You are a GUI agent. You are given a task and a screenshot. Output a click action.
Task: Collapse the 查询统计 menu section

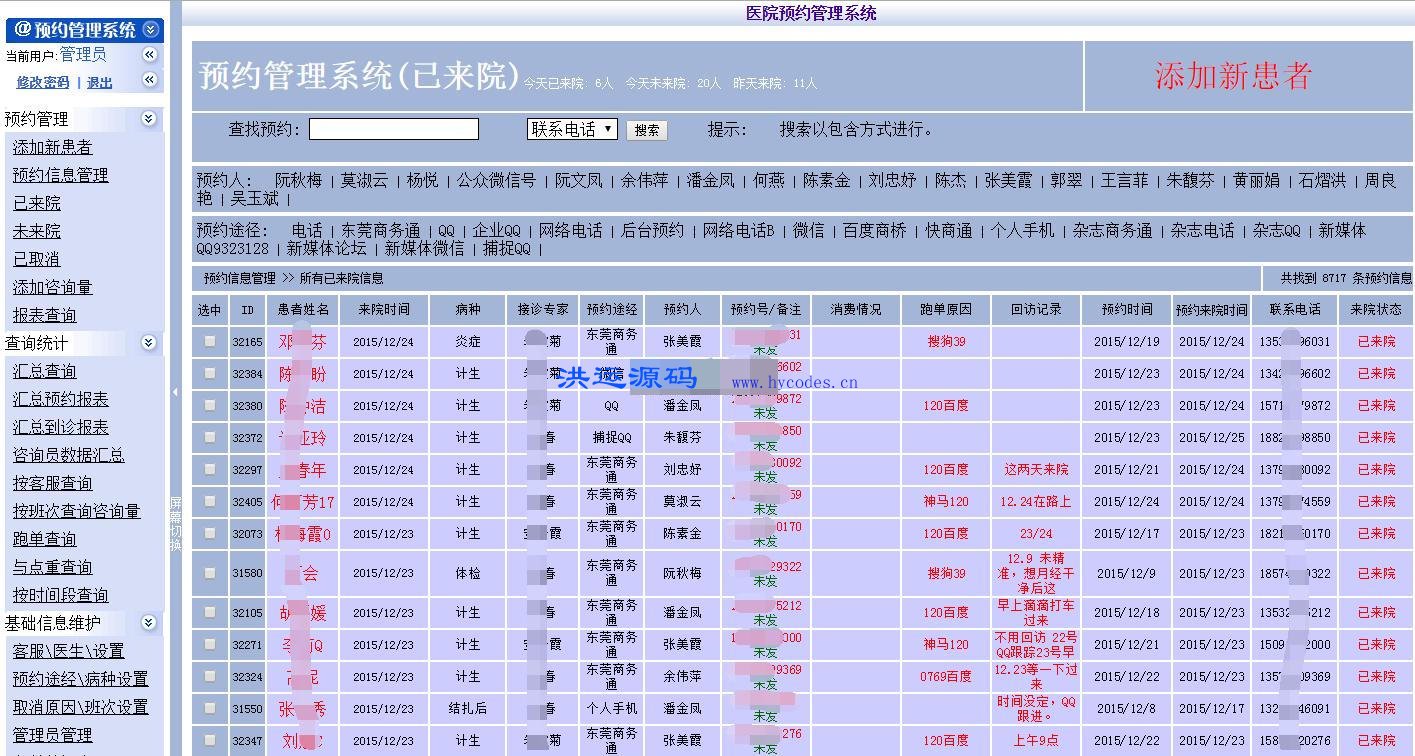[149, 343]
